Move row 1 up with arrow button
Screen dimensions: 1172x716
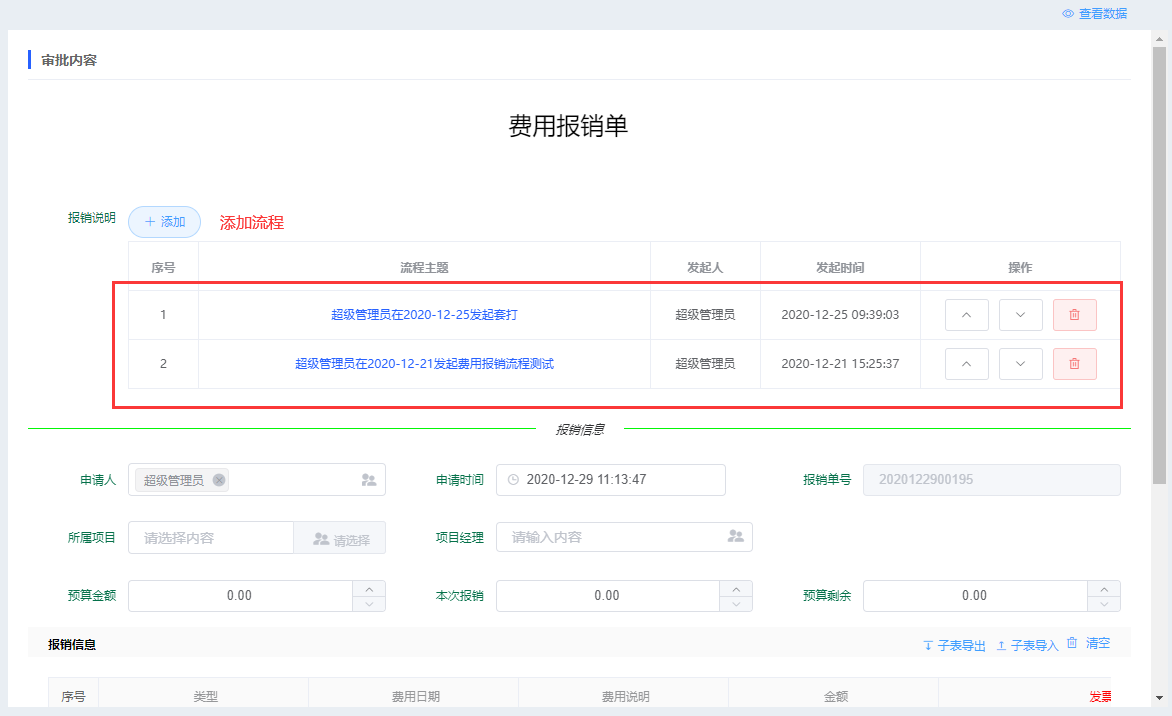click(x=966, y=315)
